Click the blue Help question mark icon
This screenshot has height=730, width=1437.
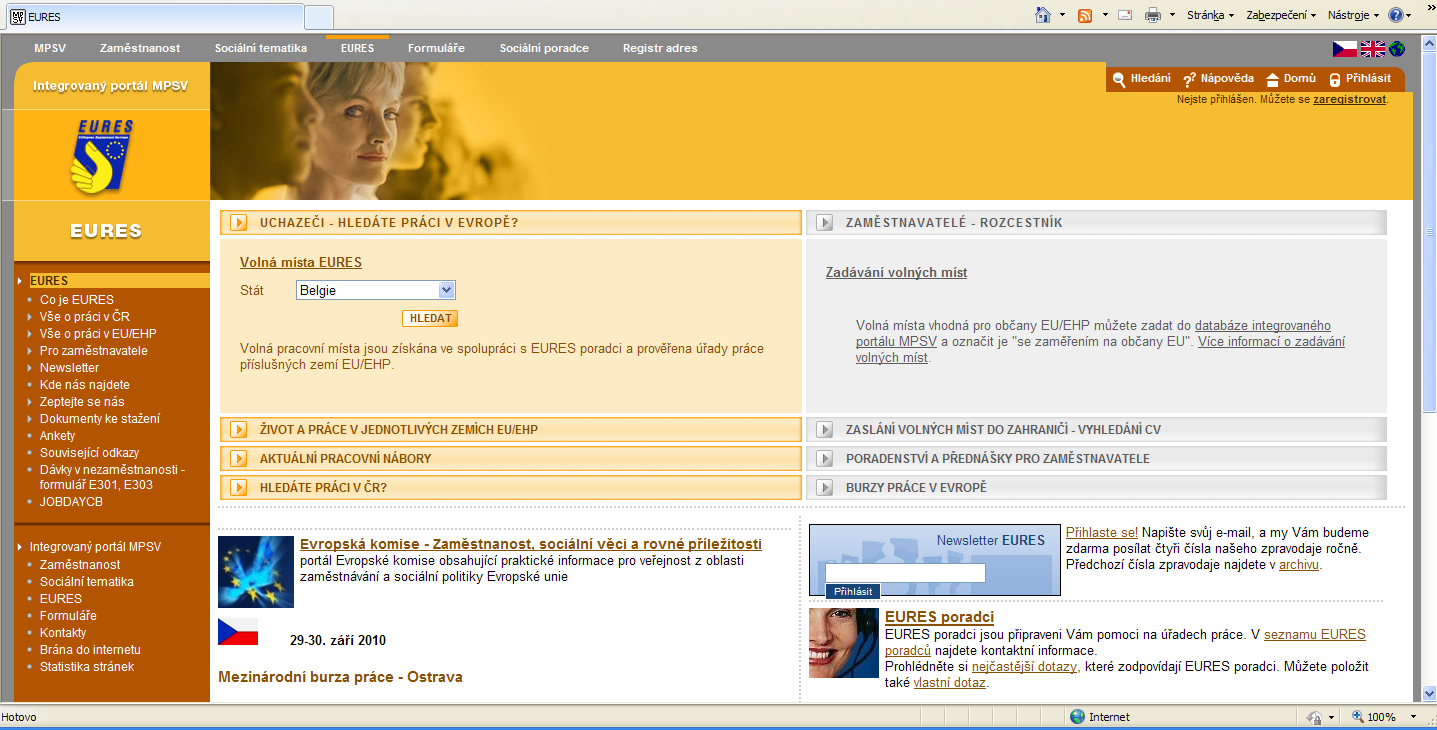click(1396, 15)
